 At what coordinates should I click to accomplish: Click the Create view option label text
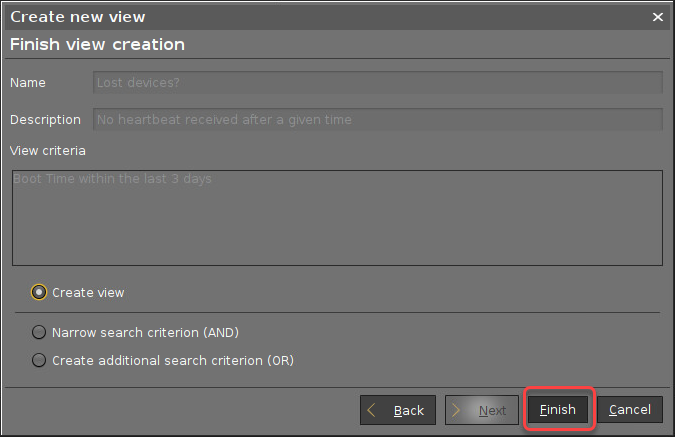(x=88, y=293)
